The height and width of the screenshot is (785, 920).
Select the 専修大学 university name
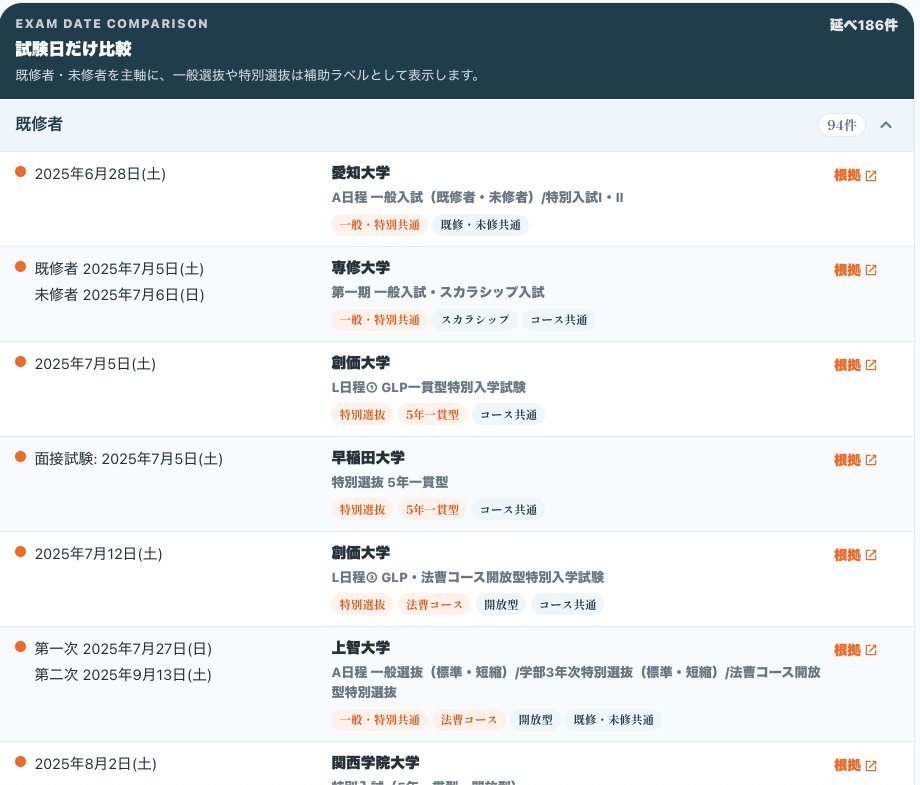(x=360, y=268)
